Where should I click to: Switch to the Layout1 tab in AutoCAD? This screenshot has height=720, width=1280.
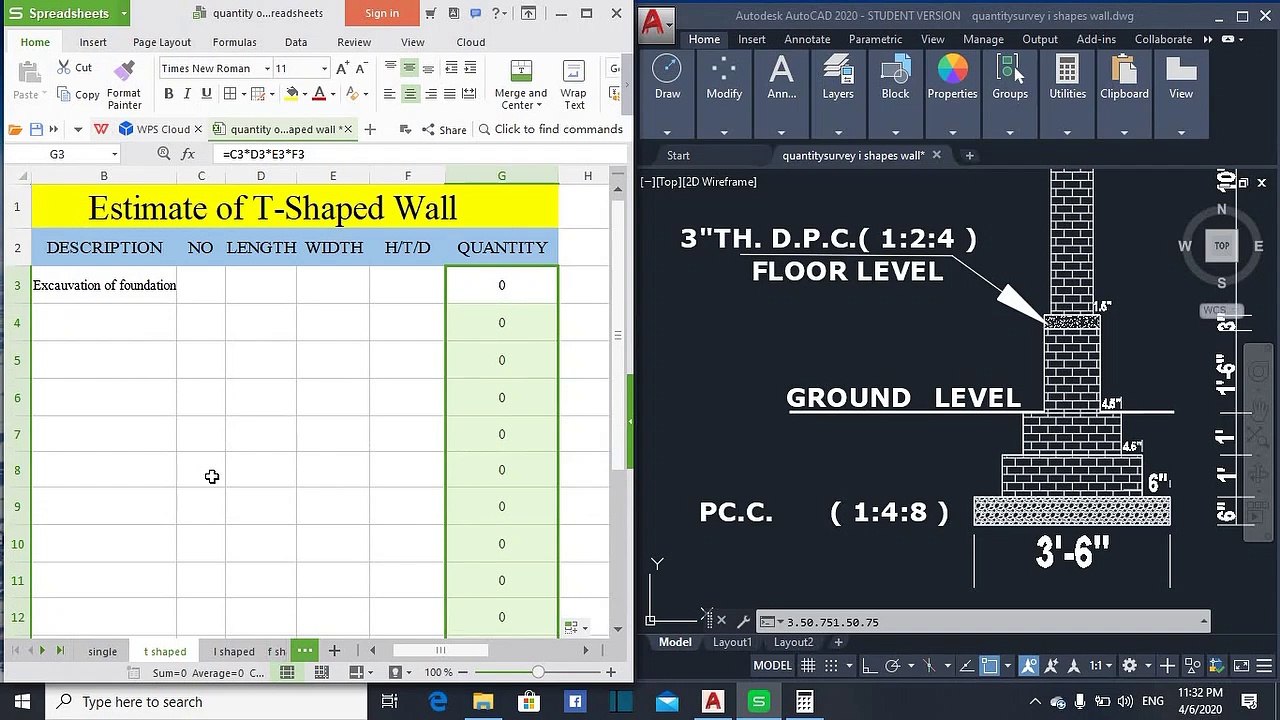pyautogui.click(x=732, y=642)
